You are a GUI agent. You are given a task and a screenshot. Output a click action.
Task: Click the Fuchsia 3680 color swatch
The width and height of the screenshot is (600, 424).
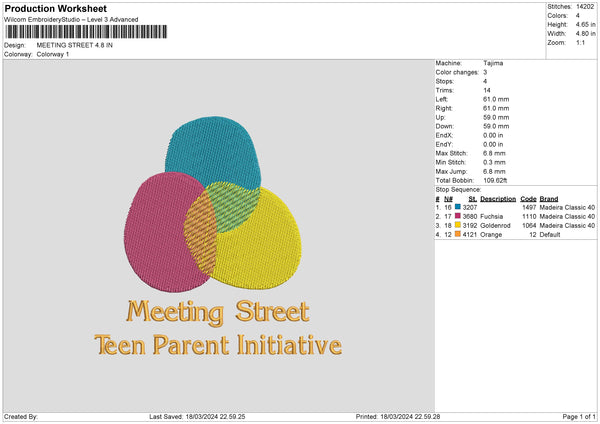tap(458, 216)
